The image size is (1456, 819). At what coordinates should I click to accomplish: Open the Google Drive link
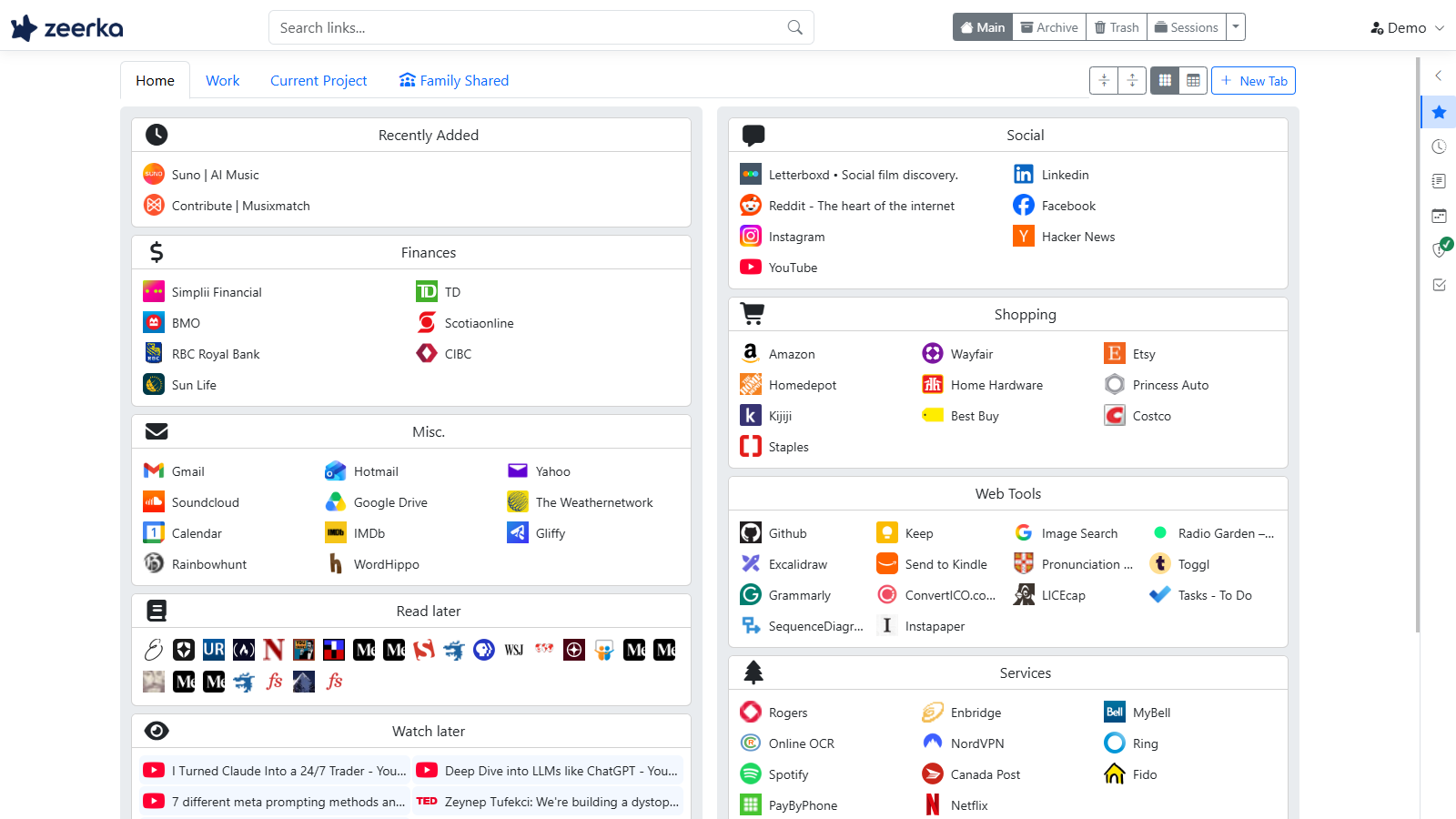click(x=390, y=502)
